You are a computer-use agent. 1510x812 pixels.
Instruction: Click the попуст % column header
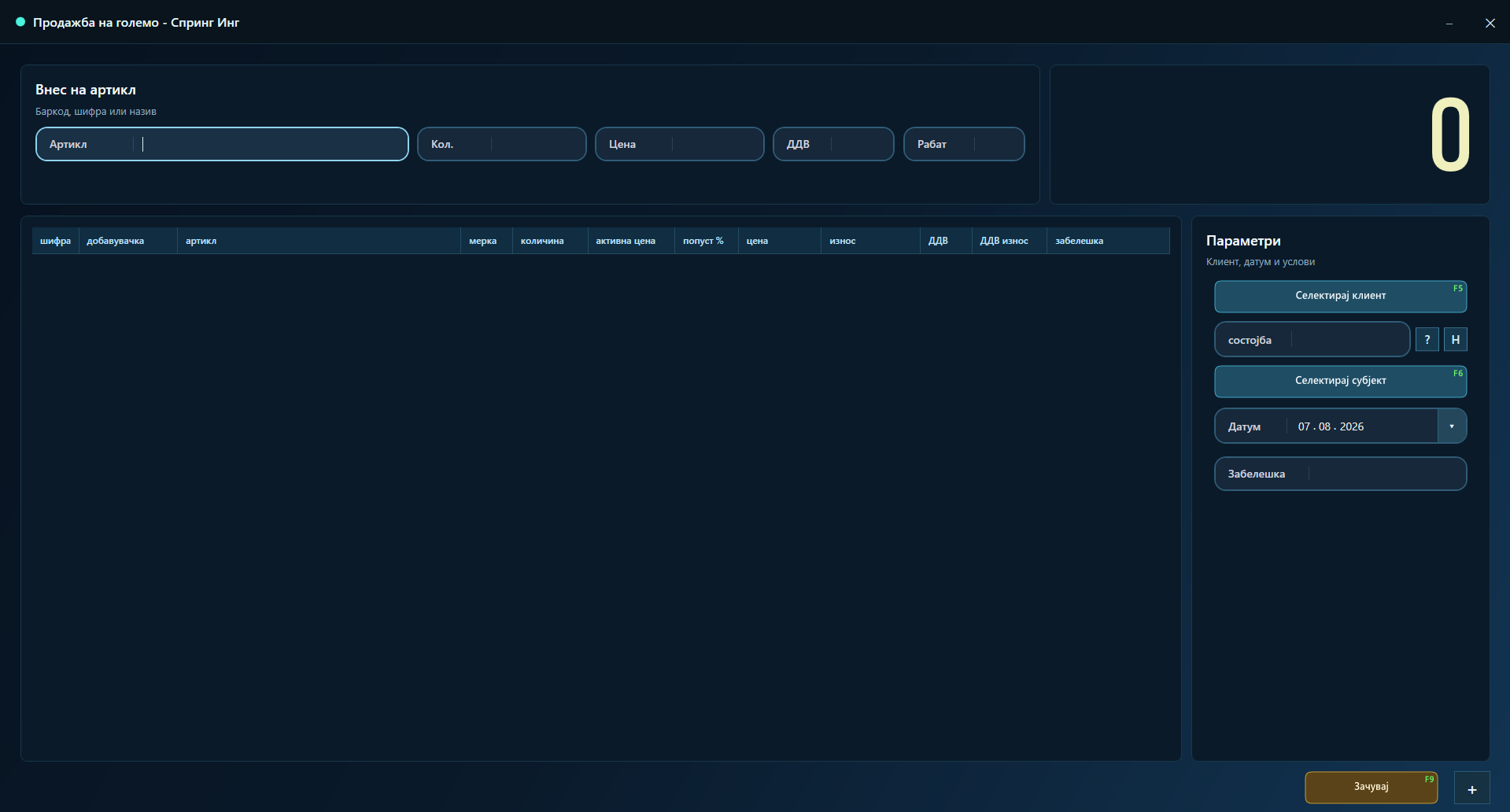[x=707, y=241]
